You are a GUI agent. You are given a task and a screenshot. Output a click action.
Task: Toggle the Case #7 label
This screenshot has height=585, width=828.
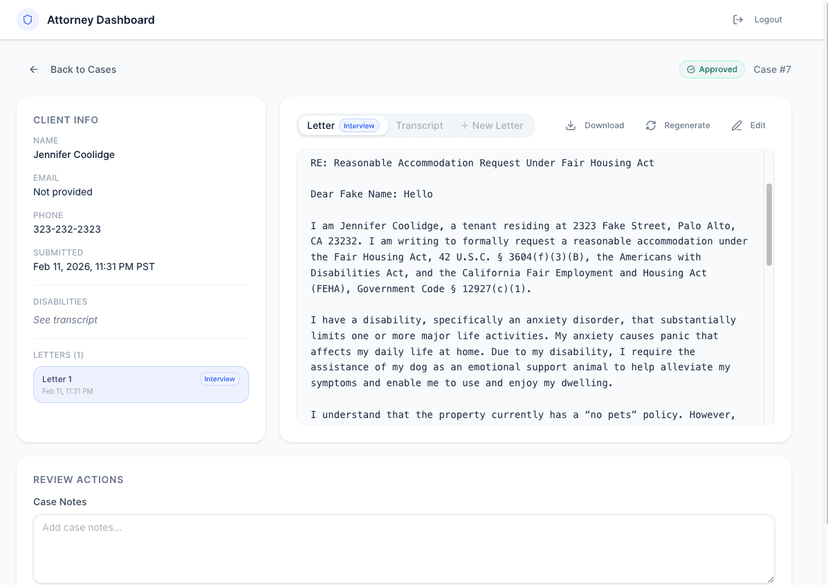[x=771, y=69]
